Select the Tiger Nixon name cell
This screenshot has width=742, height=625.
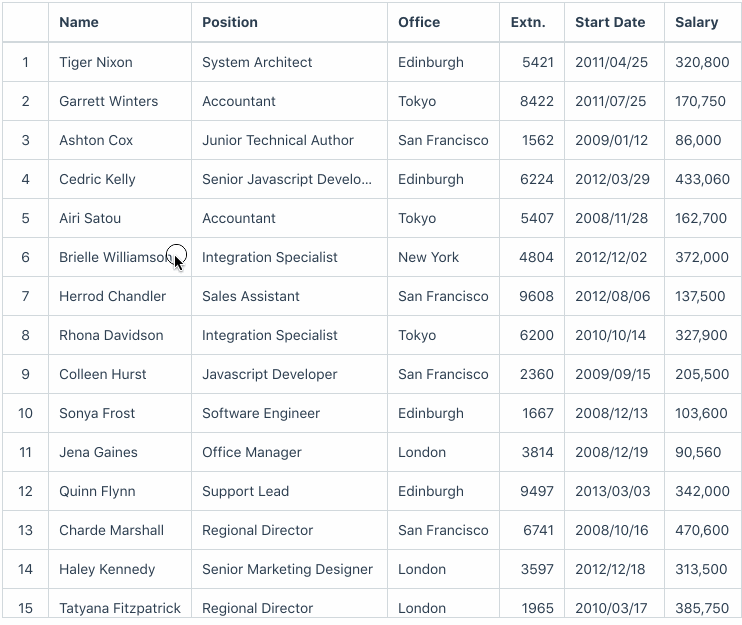[x=96, y=62]
